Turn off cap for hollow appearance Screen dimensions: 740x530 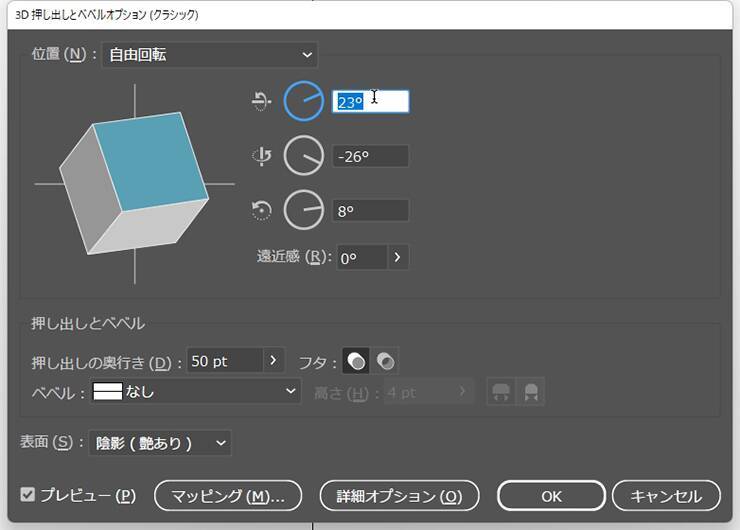(x=386, y=361)
